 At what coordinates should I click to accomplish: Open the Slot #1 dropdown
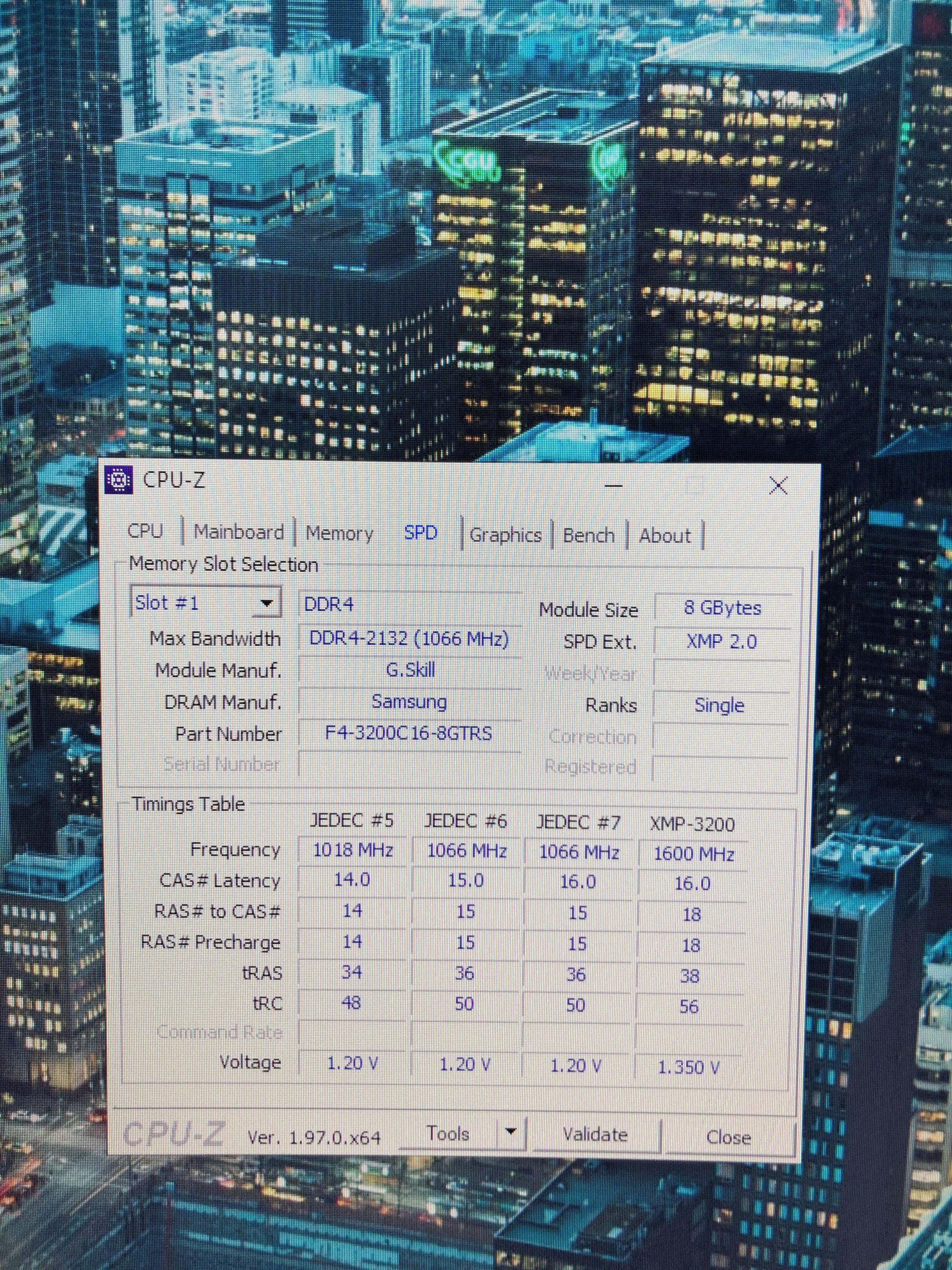click(266, 603)
